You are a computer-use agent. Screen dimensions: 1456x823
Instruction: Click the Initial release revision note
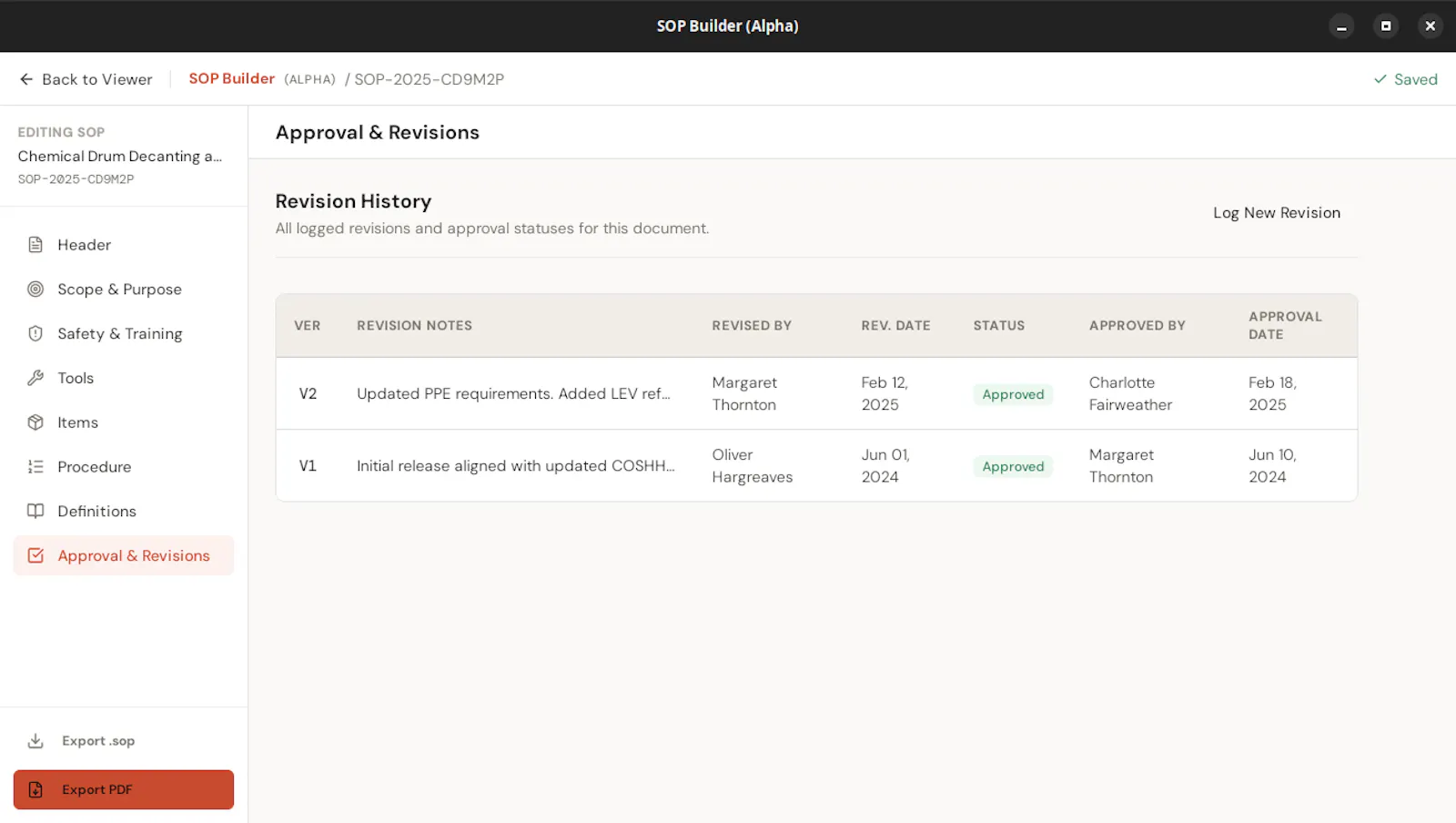(516, 465)
